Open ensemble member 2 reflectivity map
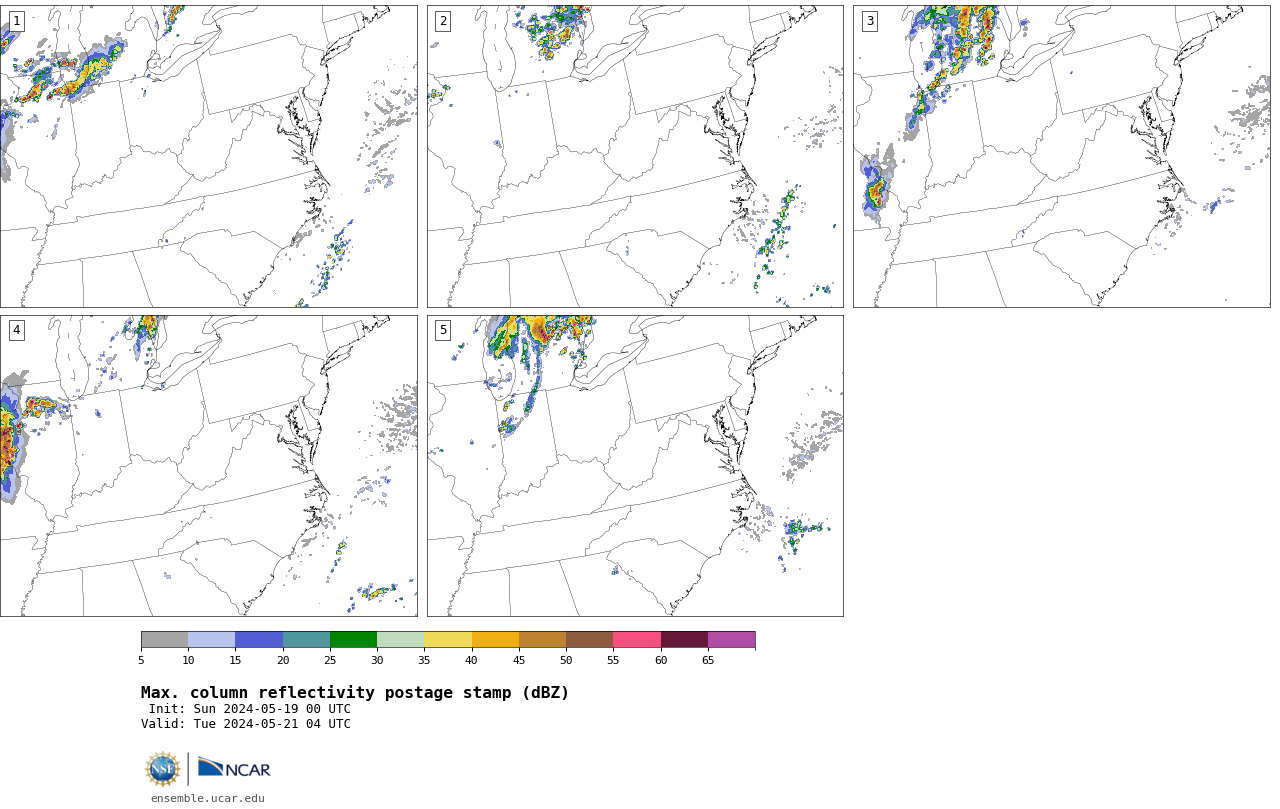 point(635,156)
